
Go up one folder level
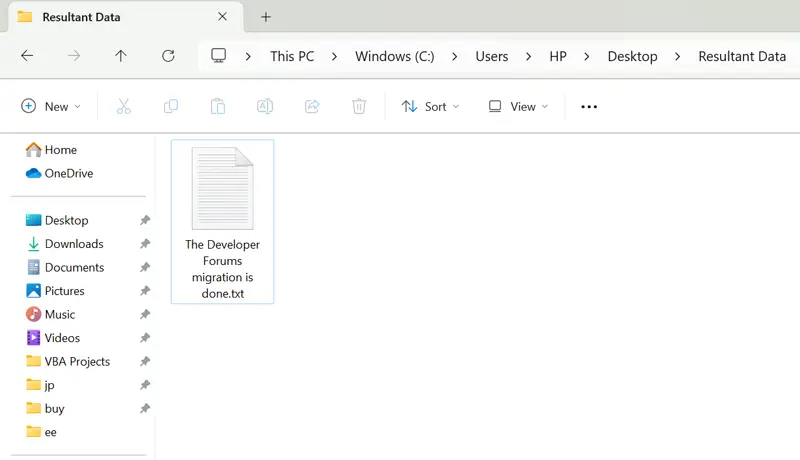pos(121,56)
